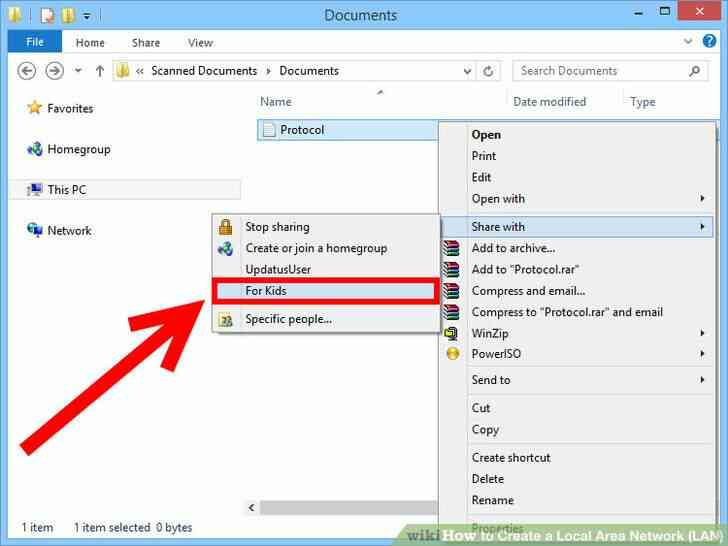
Task: Click the homegroup icon in share submenu
Action: click(226, 248)
